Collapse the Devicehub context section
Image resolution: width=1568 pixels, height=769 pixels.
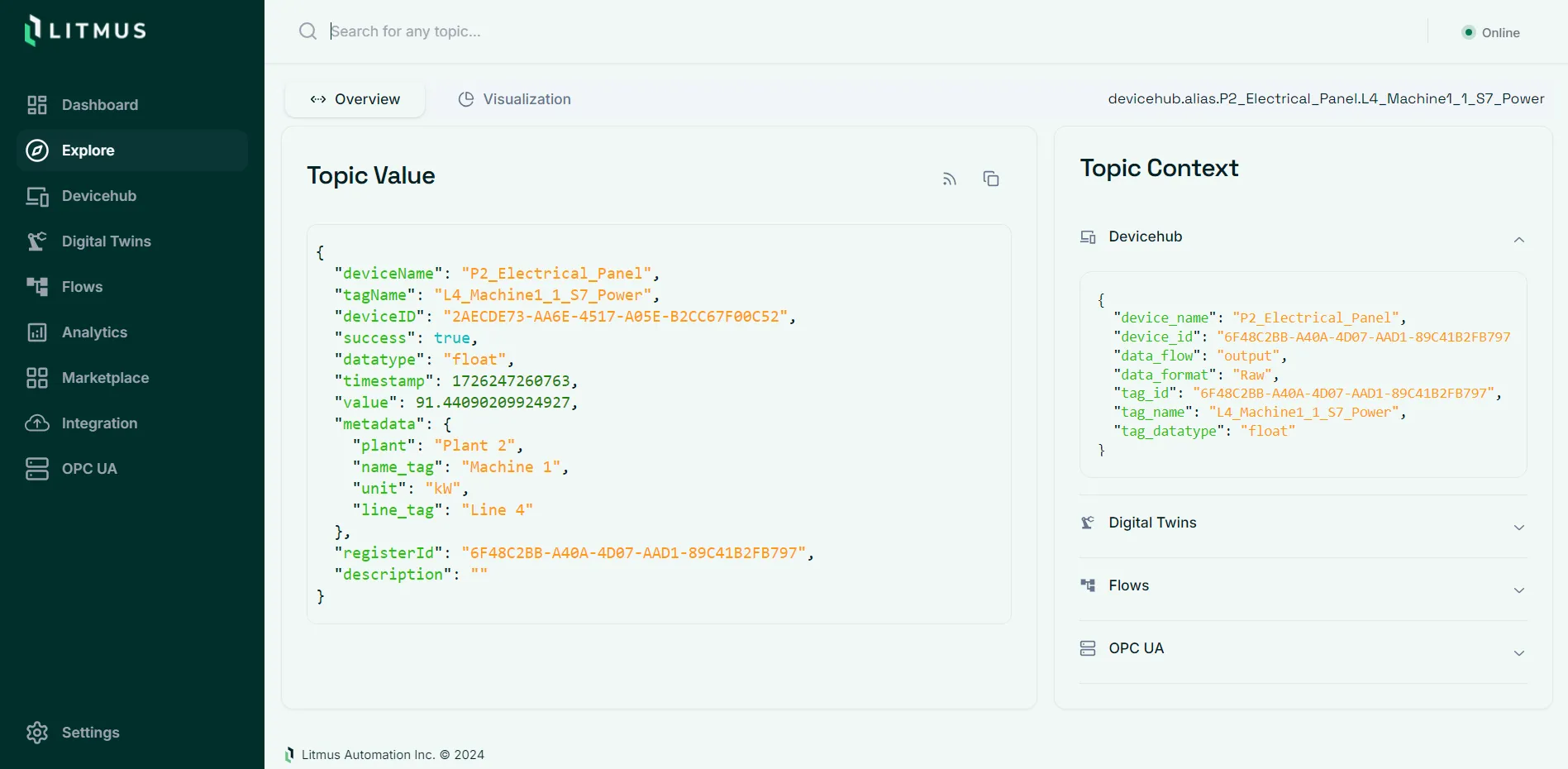(x=1519, y=240)
